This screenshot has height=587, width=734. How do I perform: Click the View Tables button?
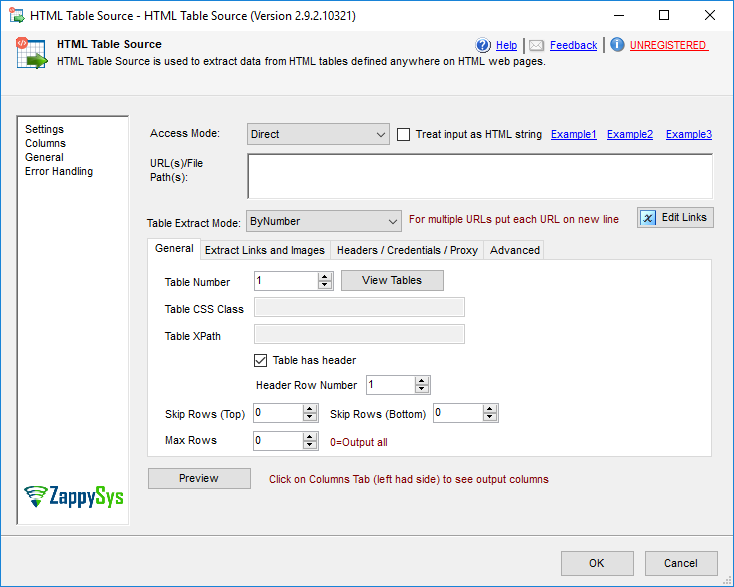click(x=392, y=280)
